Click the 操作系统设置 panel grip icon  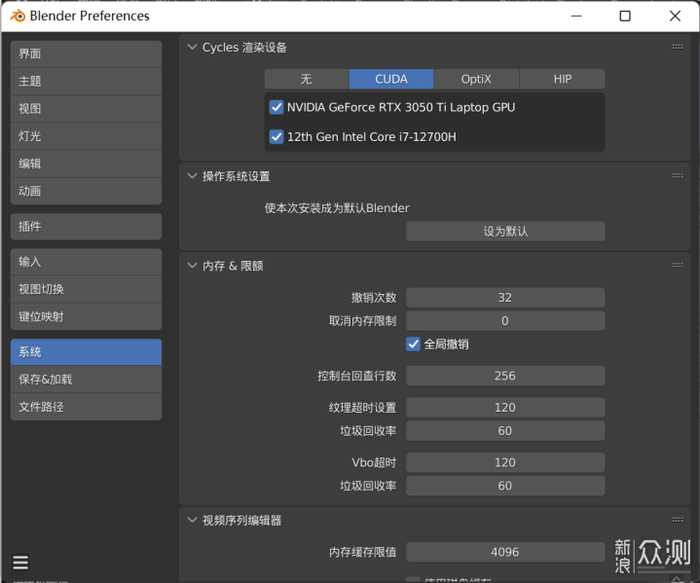pyautogui.click(x=677, y=176)
